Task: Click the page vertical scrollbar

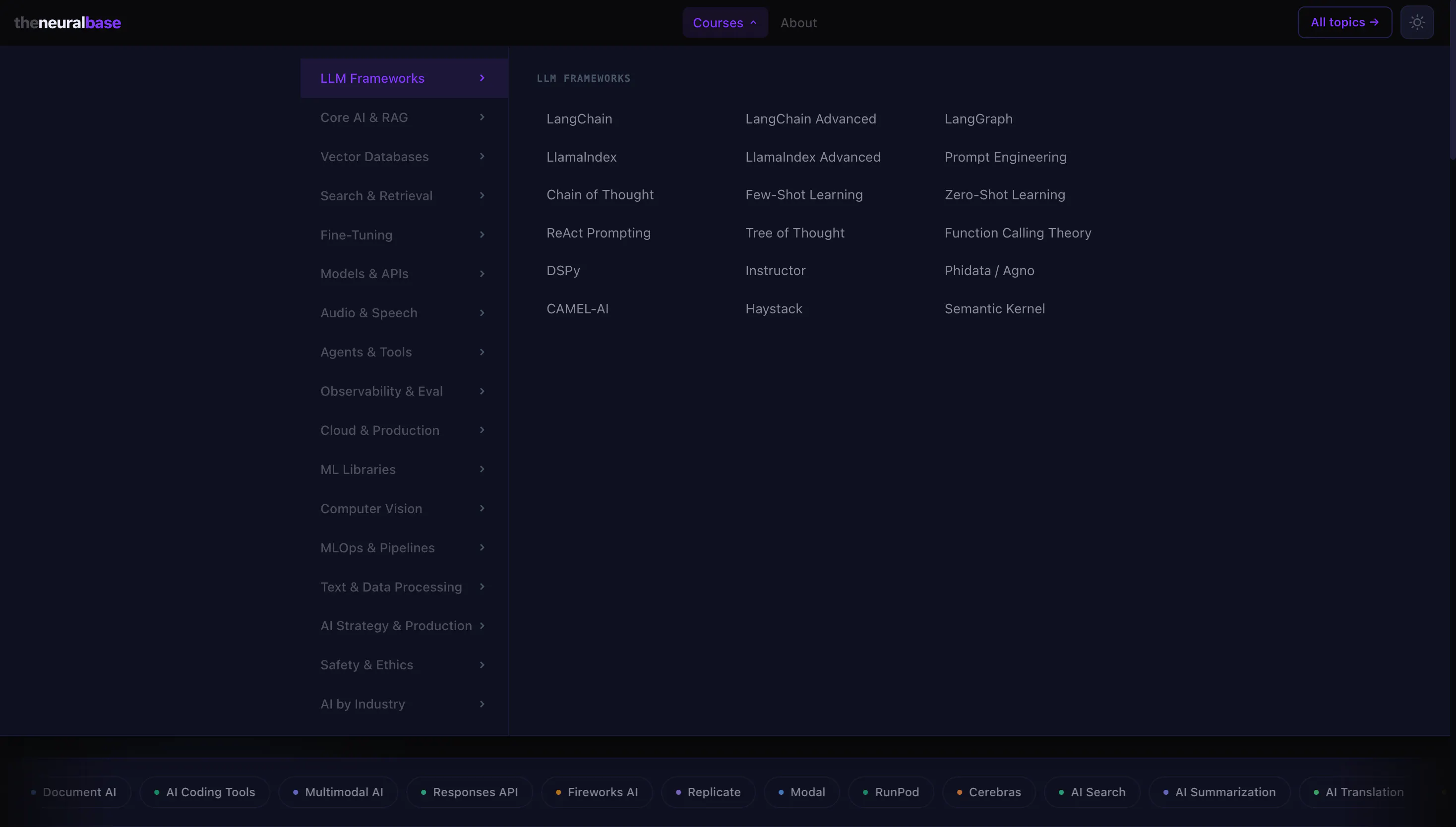Action: [1453, 79]
